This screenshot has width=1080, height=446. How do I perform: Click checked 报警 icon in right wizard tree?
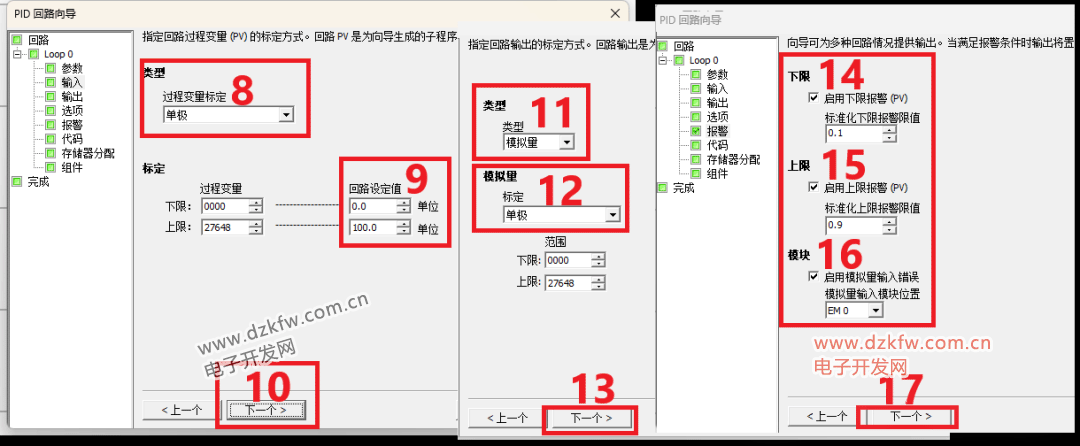pyautogui.click(x=696, y=131)
